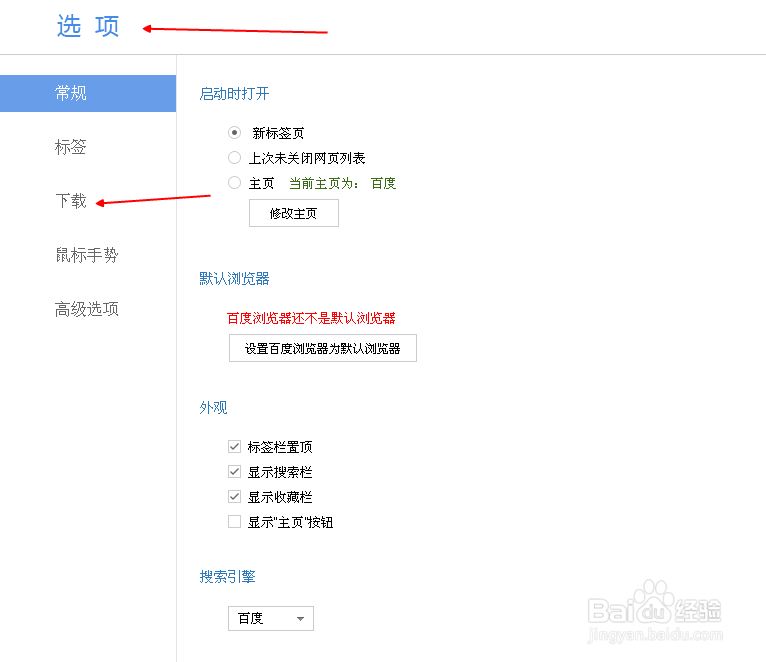Click the 默认浏览器 section heading
Viewport: 766px width, 662px height.
click(234, 278)
